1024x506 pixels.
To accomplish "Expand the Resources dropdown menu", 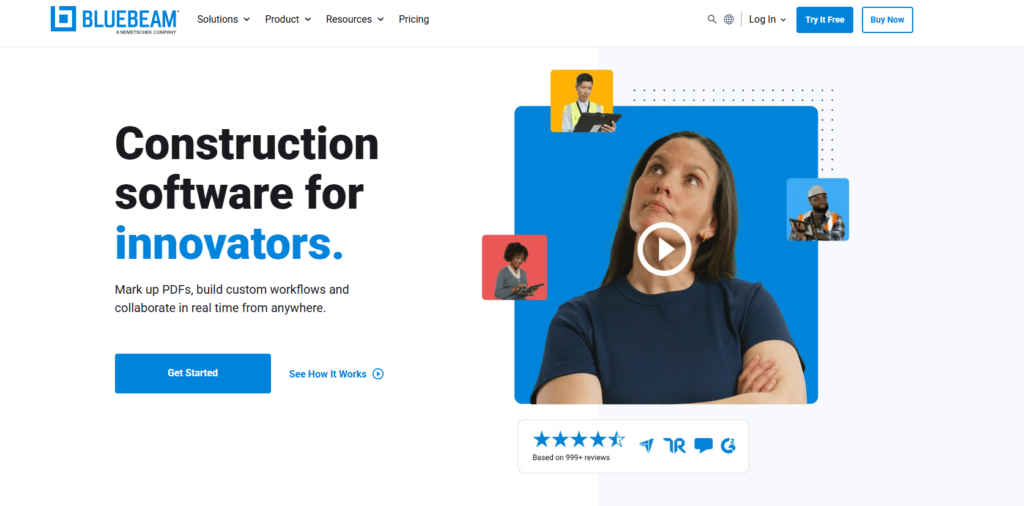I will click(x=355, y=20).
